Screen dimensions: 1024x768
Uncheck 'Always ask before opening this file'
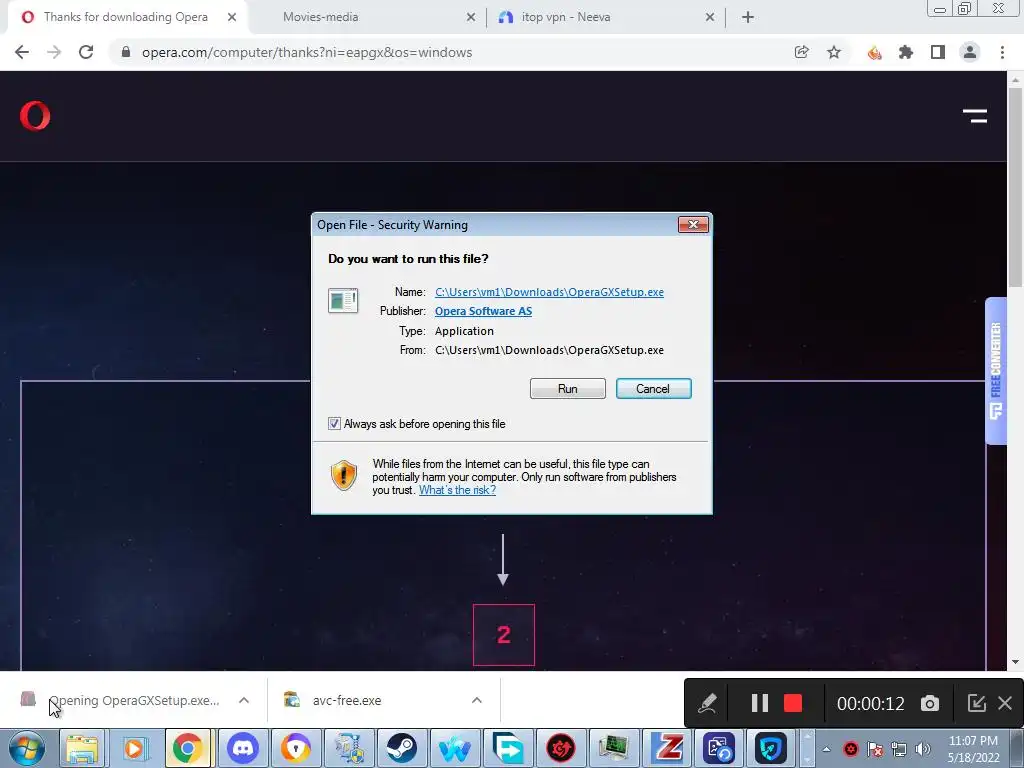[x=334, y=424]
